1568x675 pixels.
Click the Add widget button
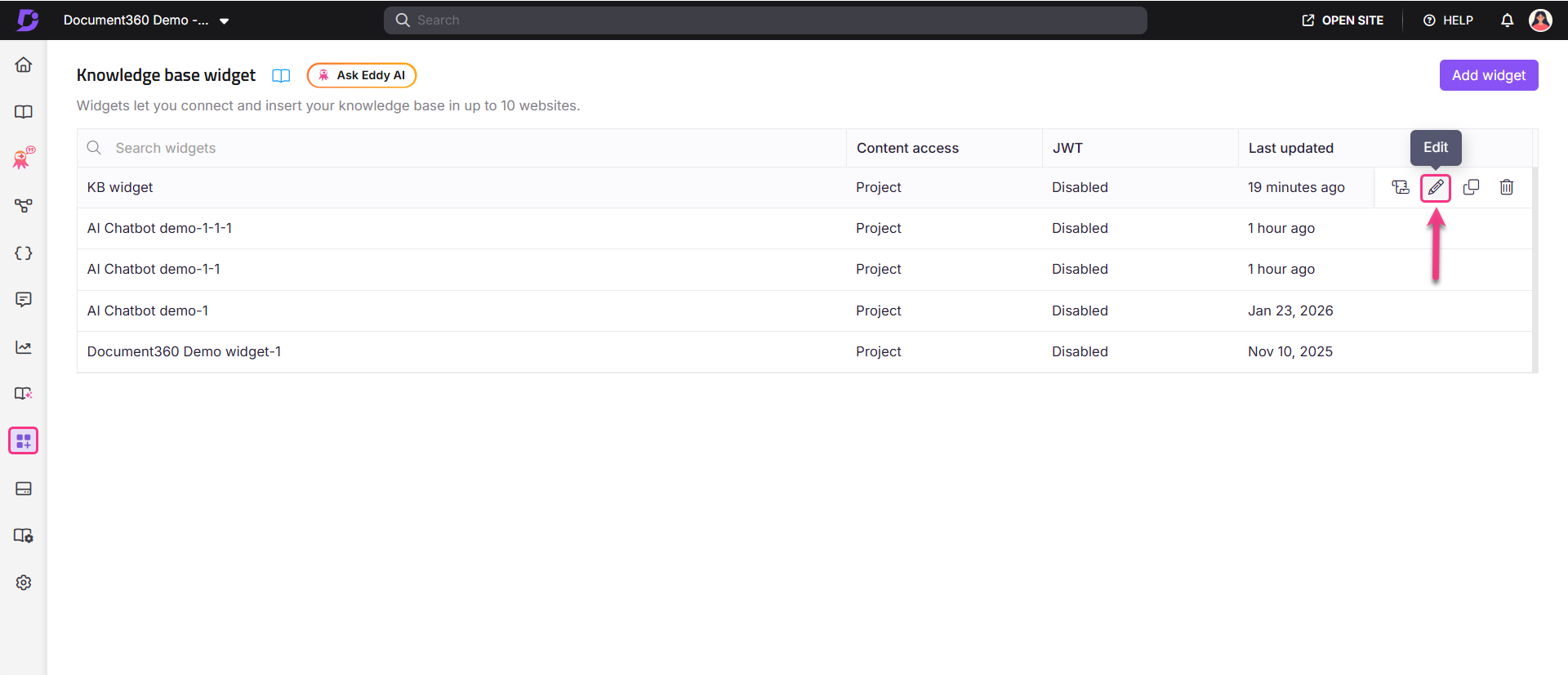pyautogui.click(x=1489, y=75)
